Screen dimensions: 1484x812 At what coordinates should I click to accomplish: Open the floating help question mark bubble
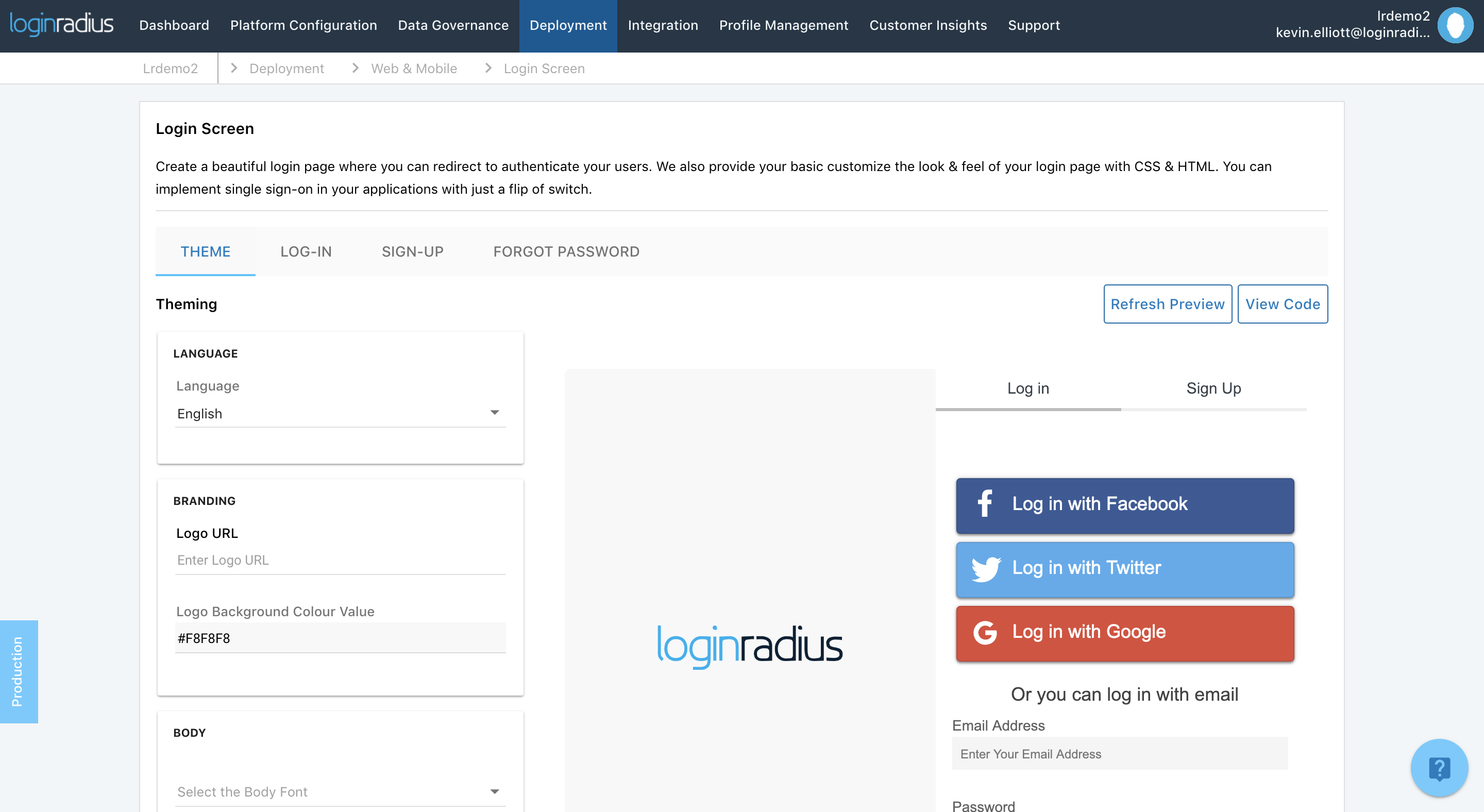1439,767
